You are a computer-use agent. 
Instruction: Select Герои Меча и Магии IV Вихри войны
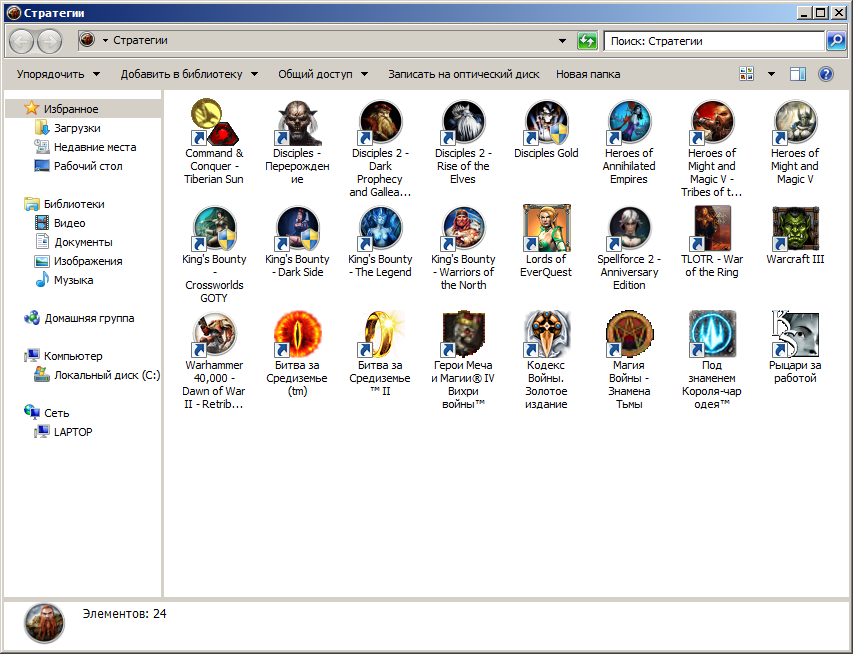[x=463, y=335]
